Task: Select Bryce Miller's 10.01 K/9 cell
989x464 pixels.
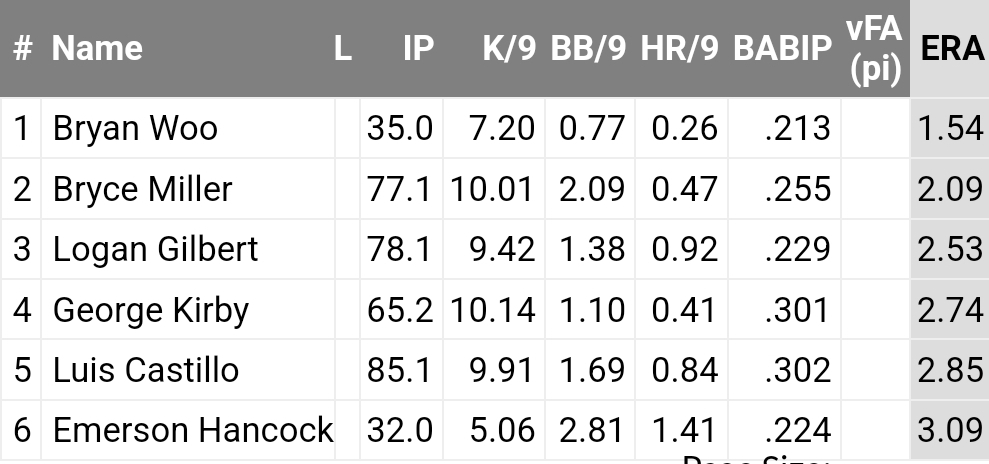Action: point(494,189)
